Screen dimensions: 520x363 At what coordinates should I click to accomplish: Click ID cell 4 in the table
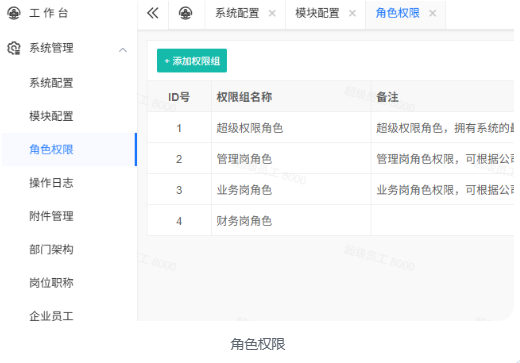179,221
